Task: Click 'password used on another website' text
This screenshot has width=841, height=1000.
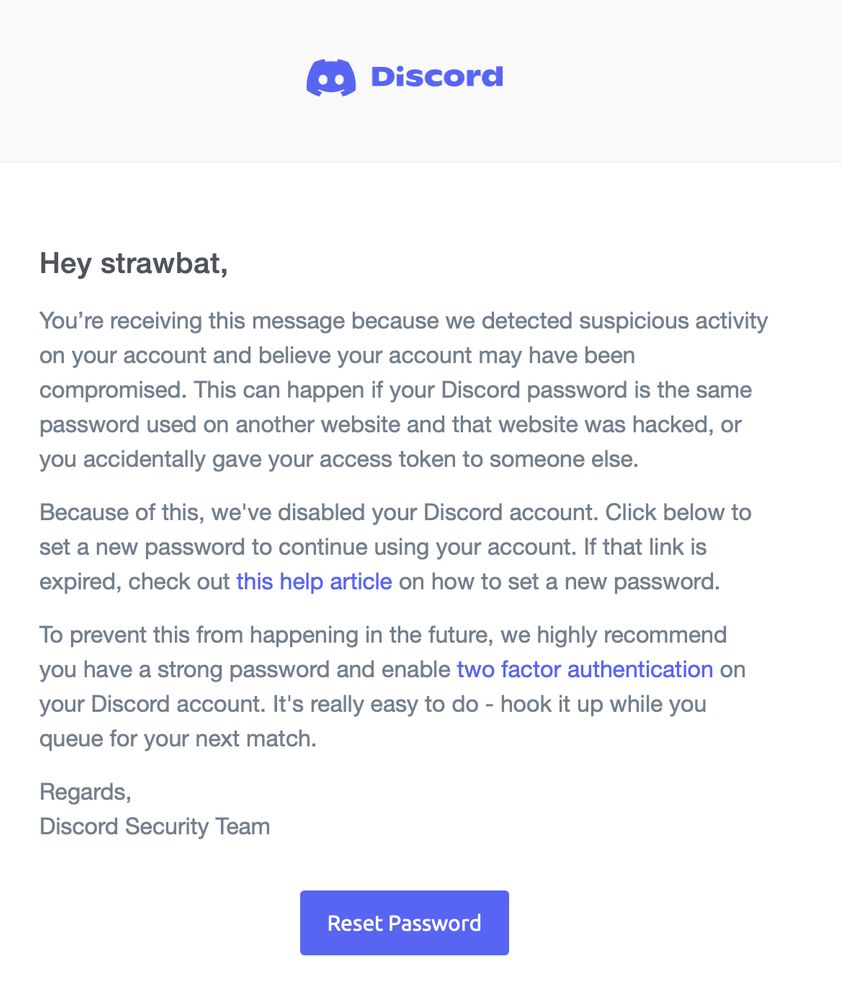Action: (220, 425)
